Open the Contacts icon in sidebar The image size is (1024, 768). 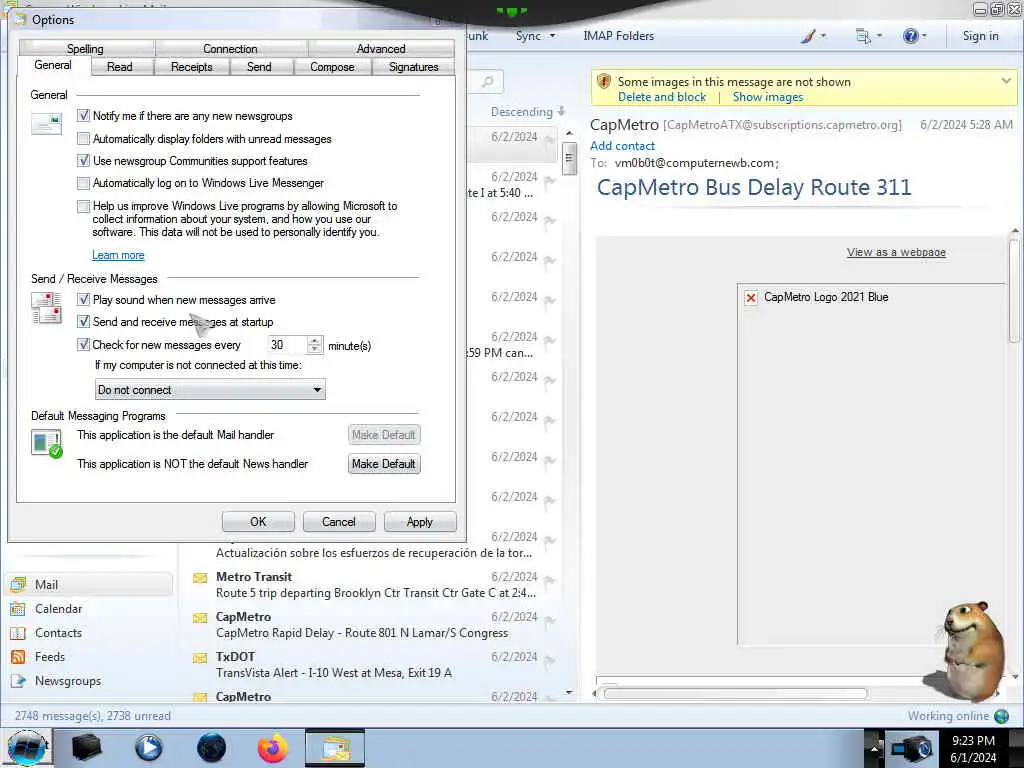click(18, 633)
